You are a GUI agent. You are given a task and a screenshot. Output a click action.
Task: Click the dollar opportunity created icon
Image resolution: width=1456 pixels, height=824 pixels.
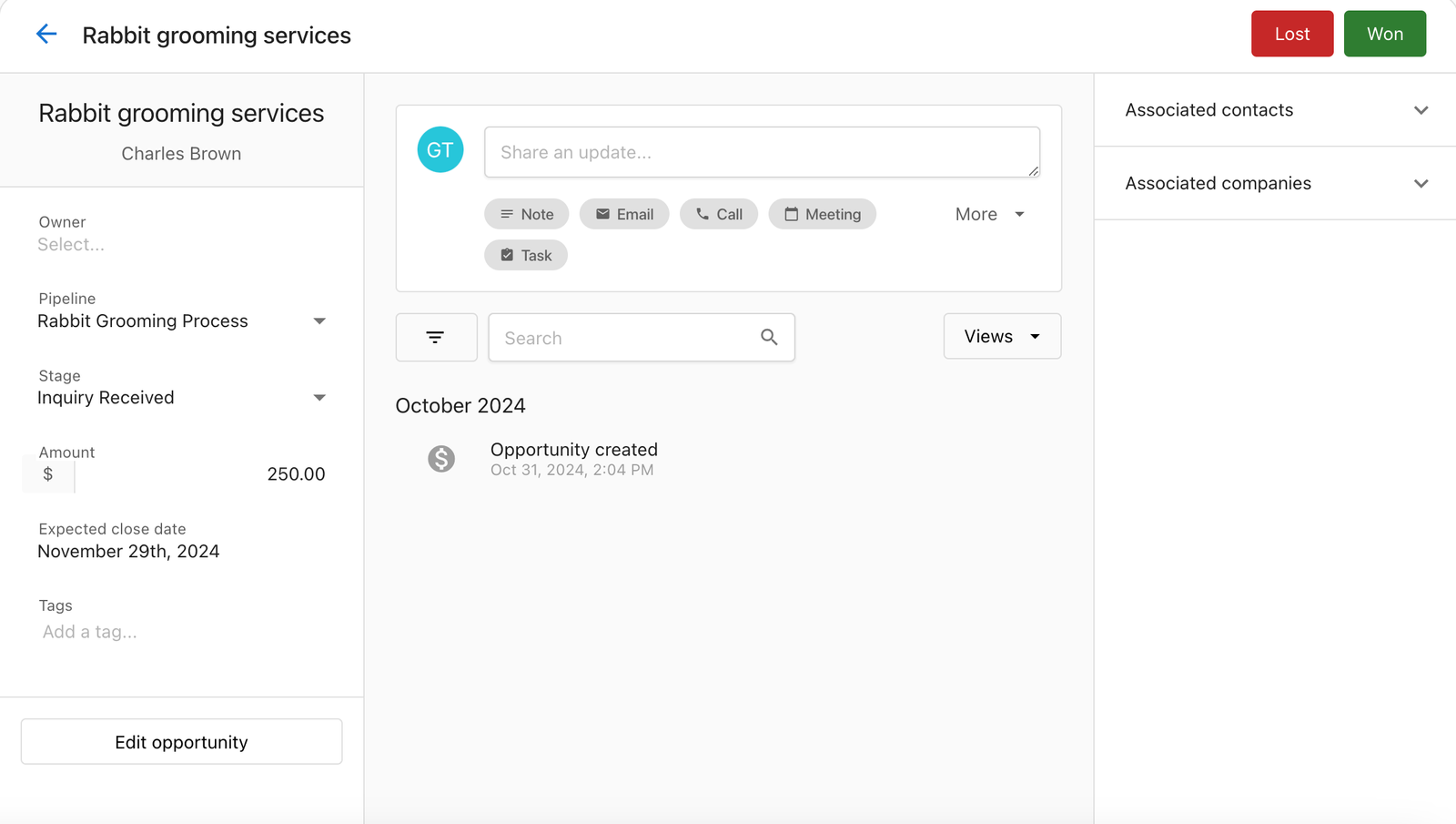[x=441, y=459]
